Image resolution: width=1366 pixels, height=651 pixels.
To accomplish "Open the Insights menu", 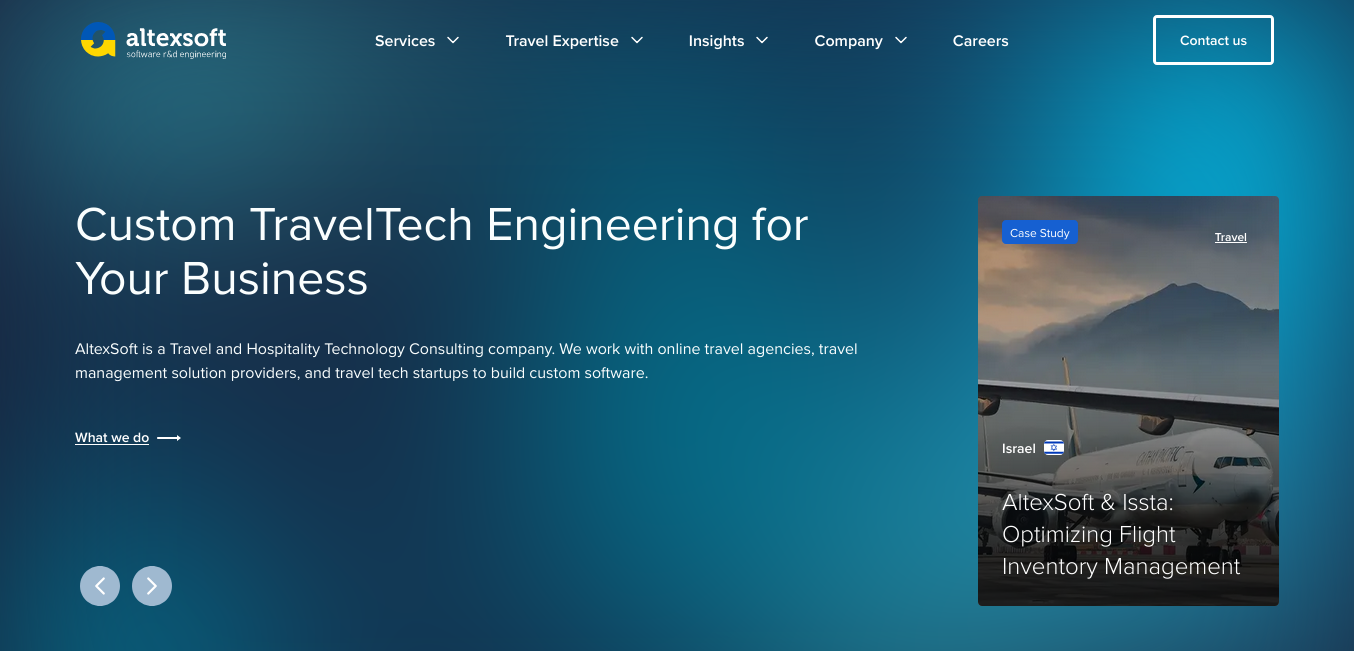I will coord(716,41).
